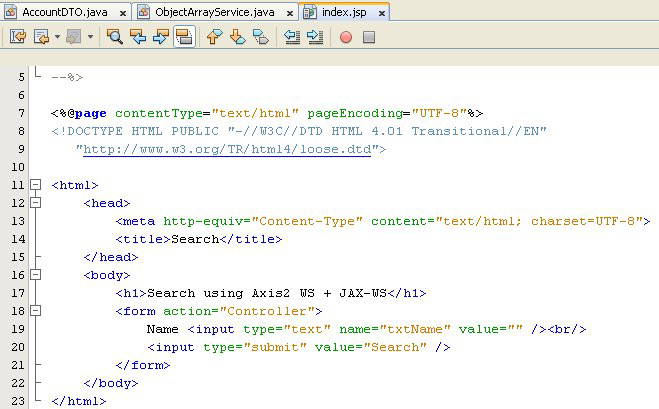The width and height of the screenshot is (659, 409).
Task: Click Shift Line Left icon
Action: click(292, 37)
